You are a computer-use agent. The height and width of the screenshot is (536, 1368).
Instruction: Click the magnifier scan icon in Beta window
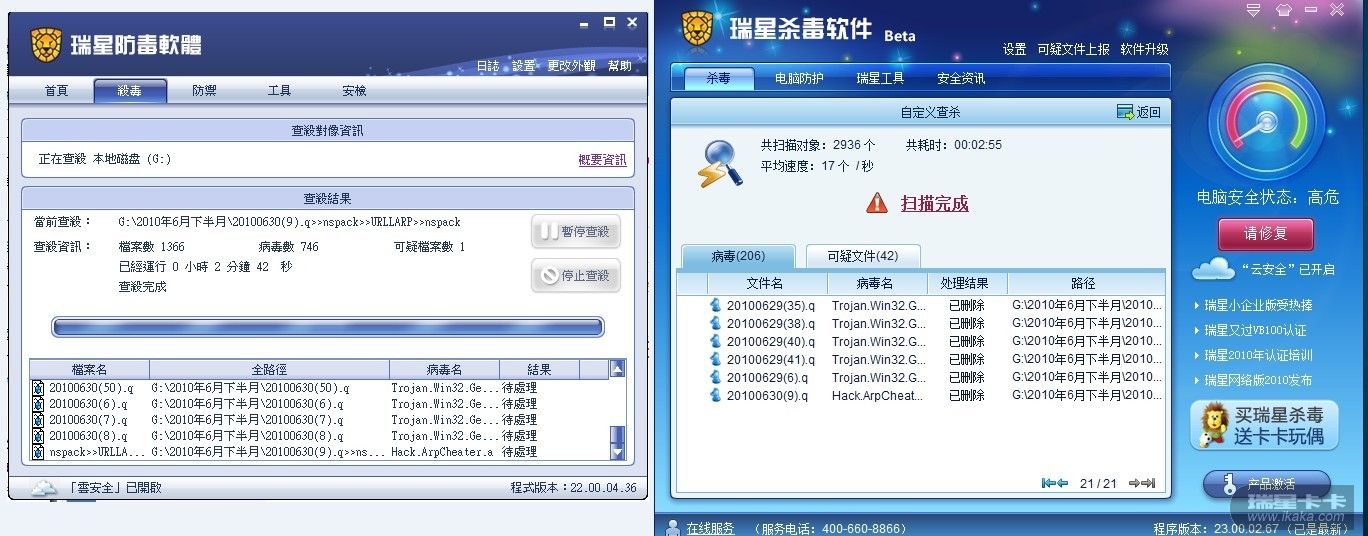pos(721,163)
